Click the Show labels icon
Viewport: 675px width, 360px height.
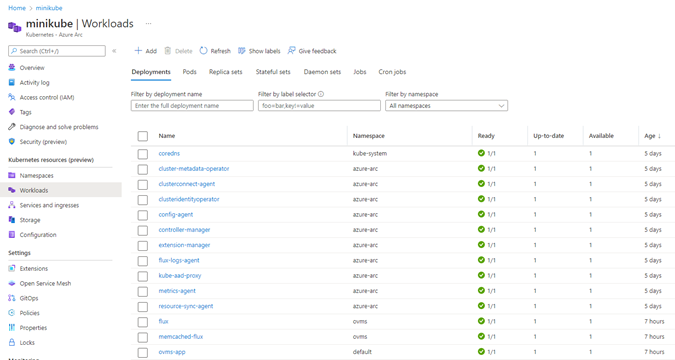[x=242, y=51]
